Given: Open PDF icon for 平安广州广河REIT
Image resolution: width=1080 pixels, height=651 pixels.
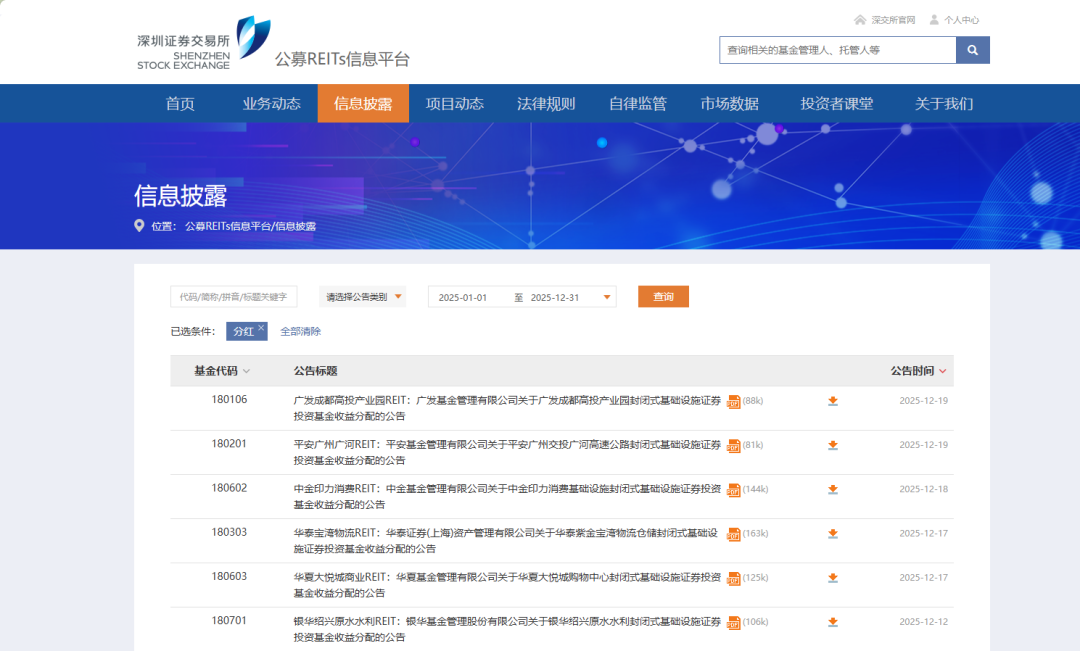Looking at the screenshot, I should 733,445.
